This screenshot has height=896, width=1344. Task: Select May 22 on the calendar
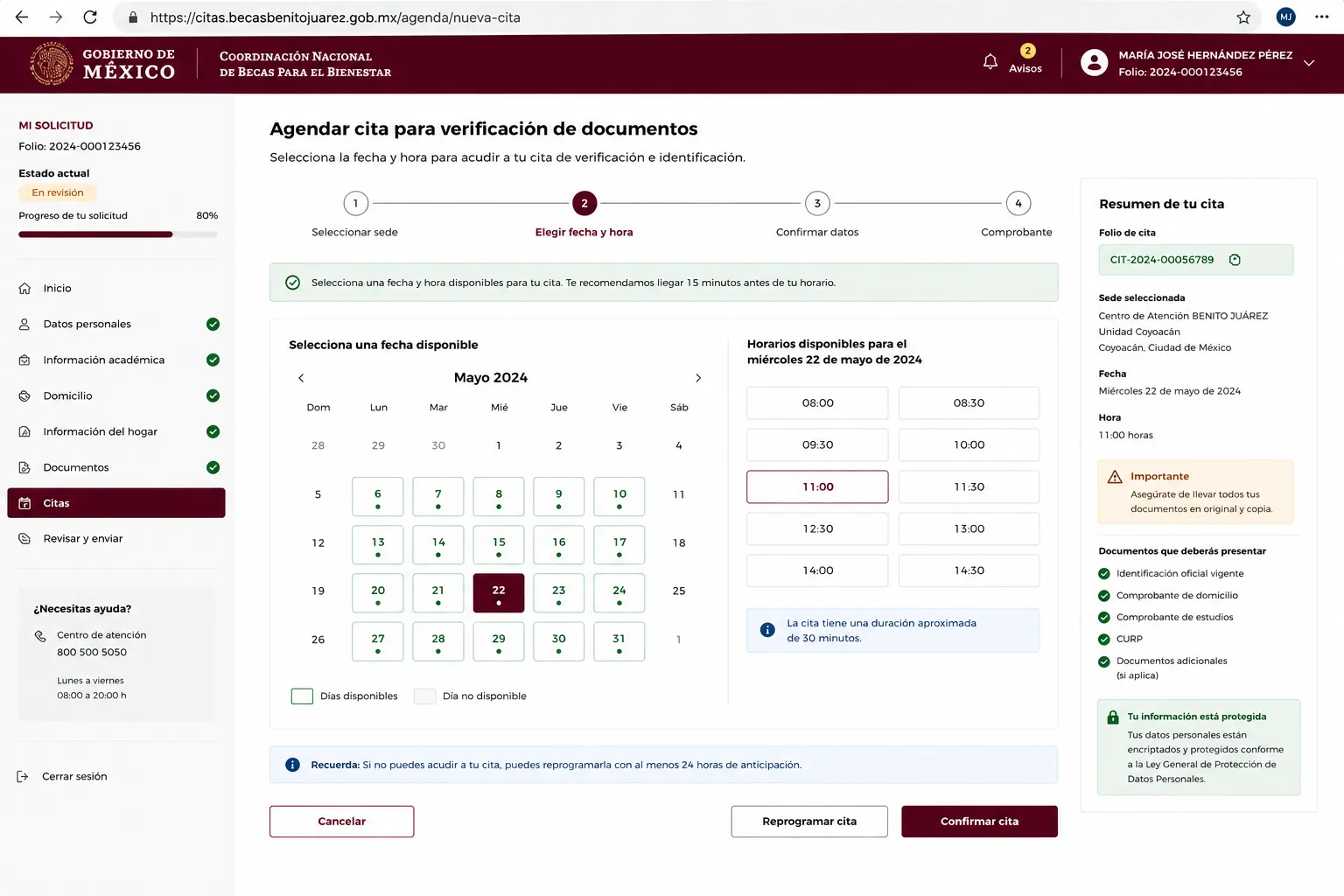(499, 593)
